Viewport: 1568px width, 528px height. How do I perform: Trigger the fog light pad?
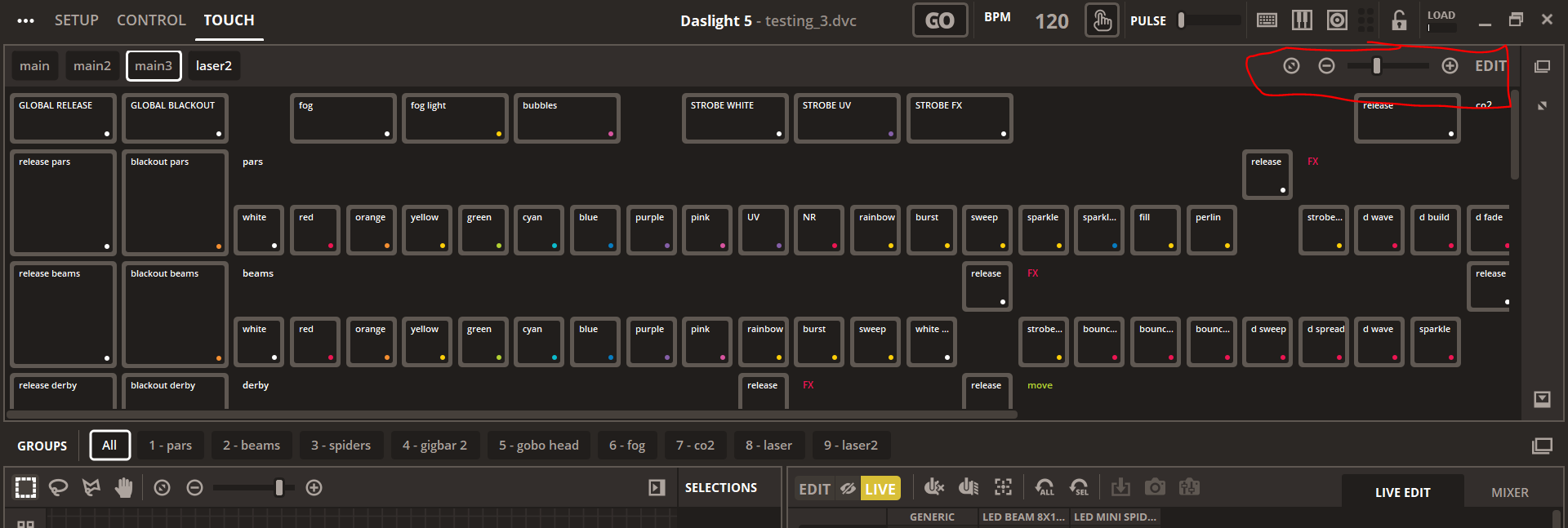455,118
